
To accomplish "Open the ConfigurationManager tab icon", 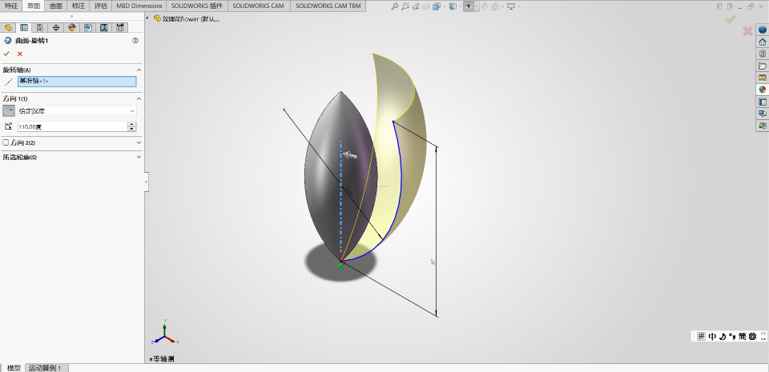I will (40, 27).
